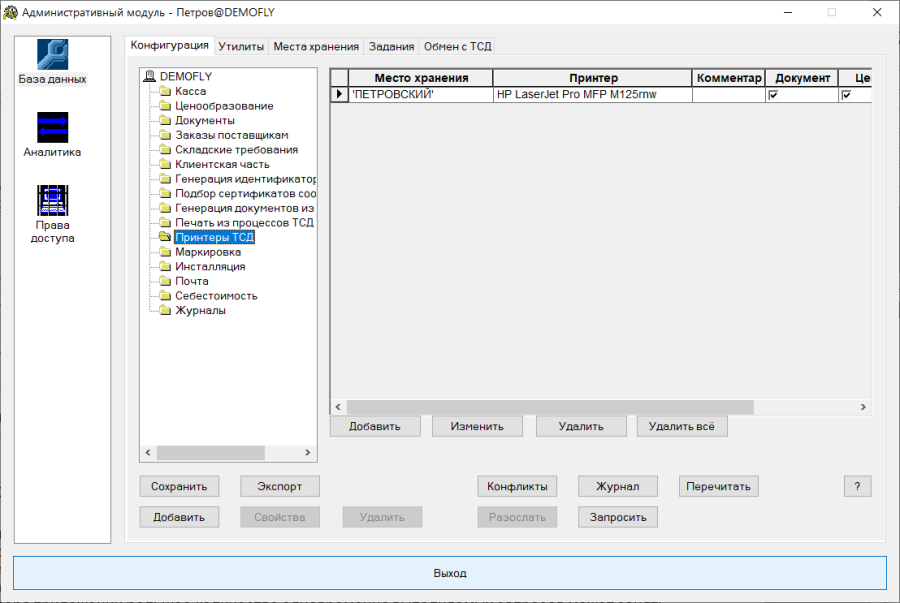This screenshot has height=603, width=900.
Task: Click the Почта folder icon
Action: point(165,281)
